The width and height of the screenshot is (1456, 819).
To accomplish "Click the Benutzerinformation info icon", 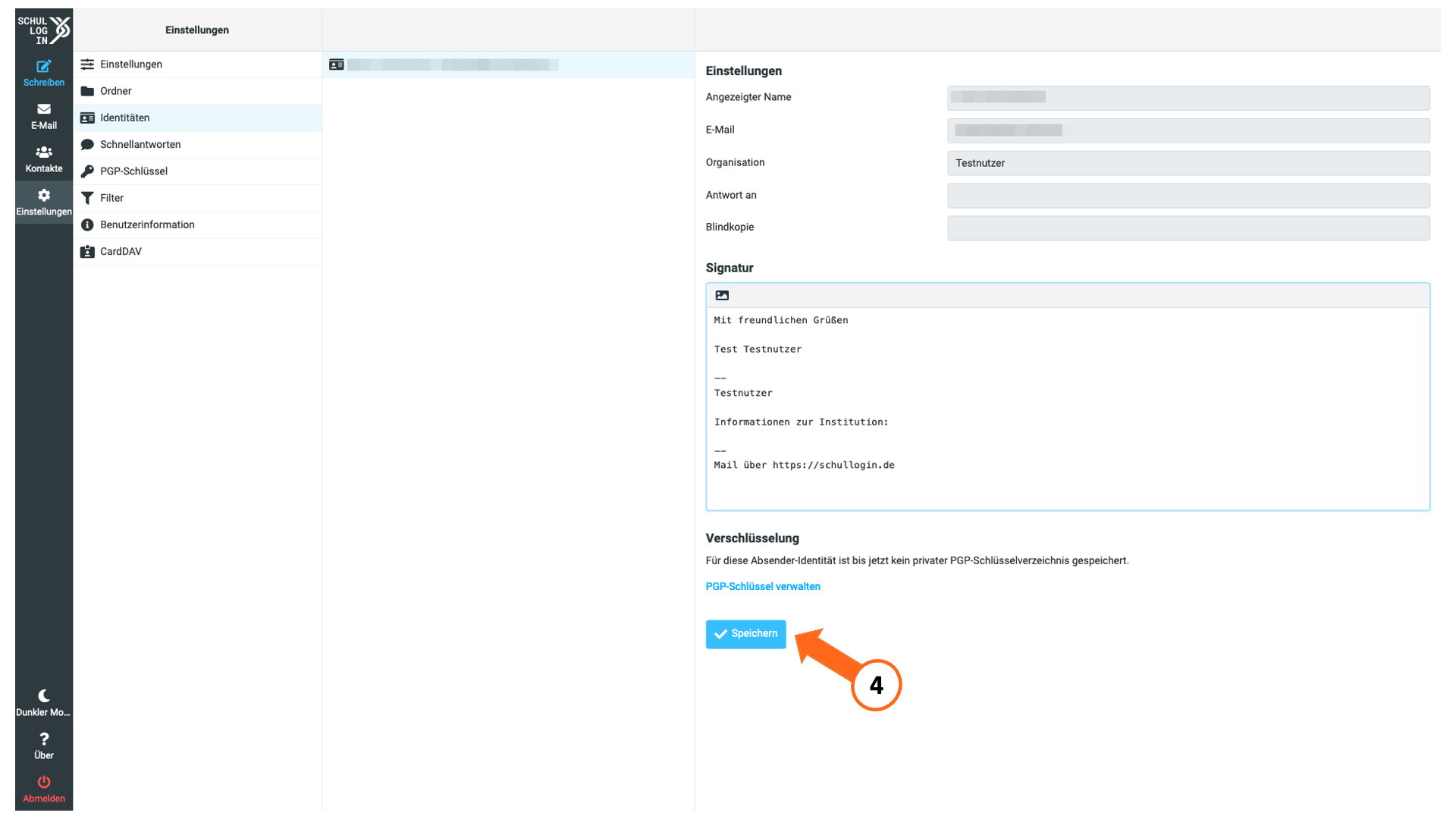I will pos(87,225).
